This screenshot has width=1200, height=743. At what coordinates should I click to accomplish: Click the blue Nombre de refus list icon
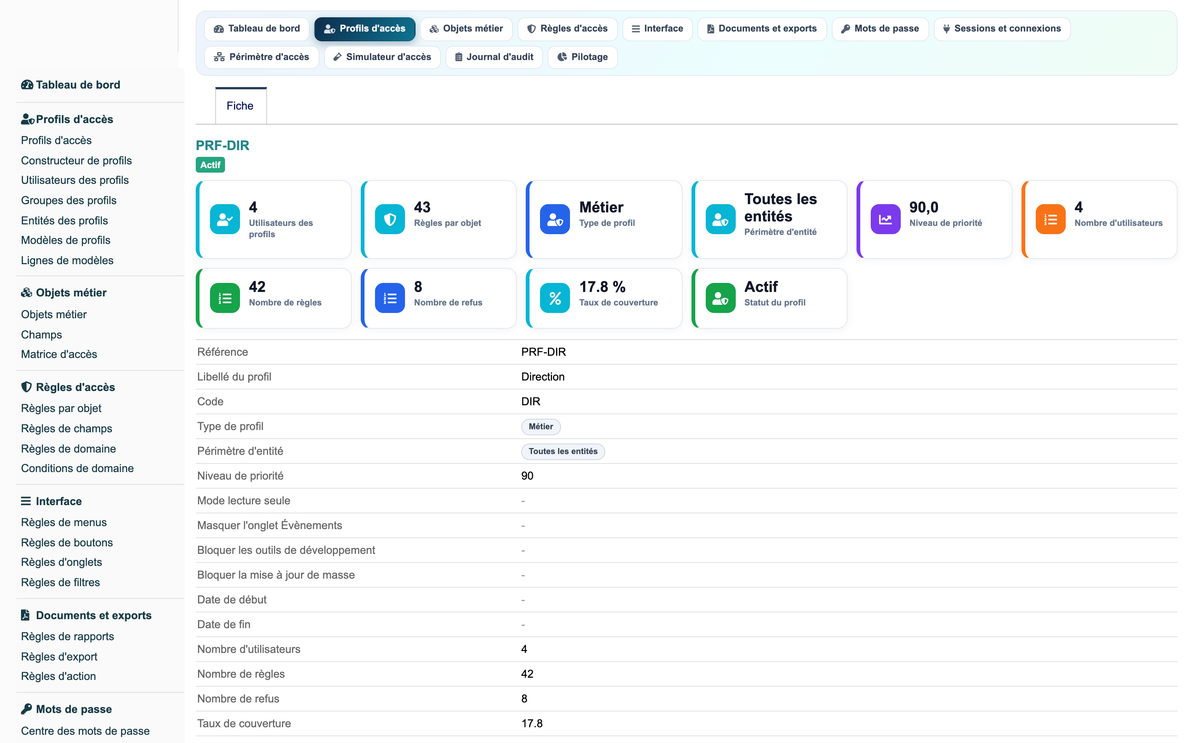390,298
